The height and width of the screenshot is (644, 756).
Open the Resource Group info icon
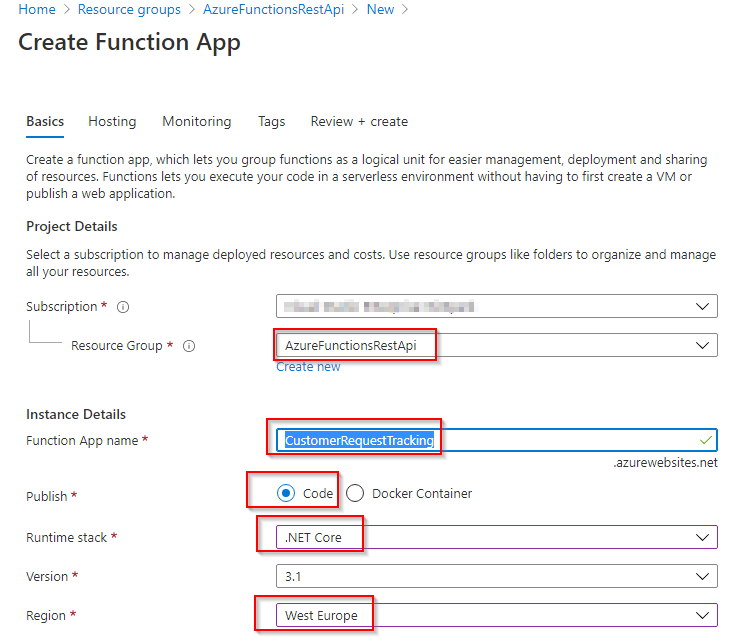pyautogui.click(x=189, y=346)
